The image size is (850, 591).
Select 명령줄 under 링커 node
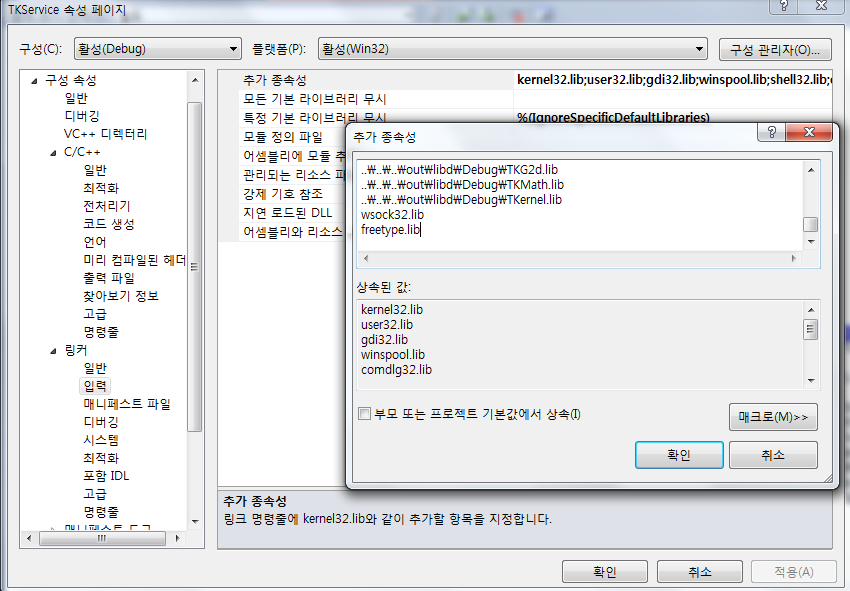tap(101, 512)
